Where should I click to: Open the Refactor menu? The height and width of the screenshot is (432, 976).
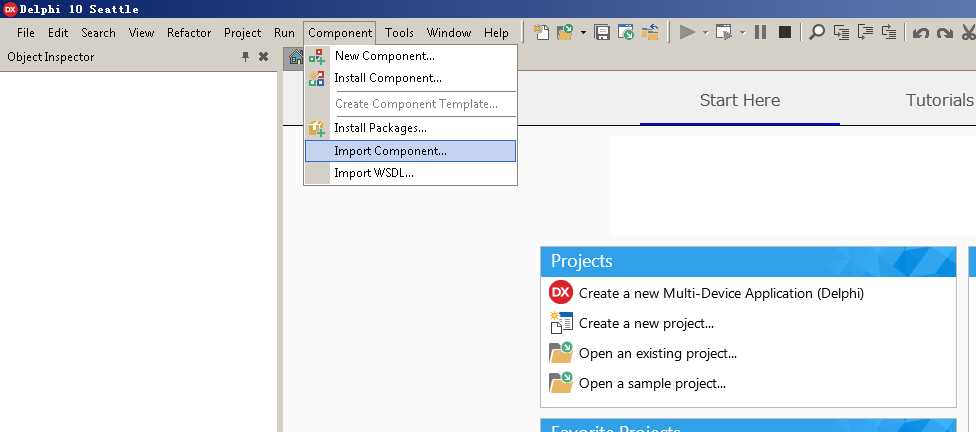189,32
